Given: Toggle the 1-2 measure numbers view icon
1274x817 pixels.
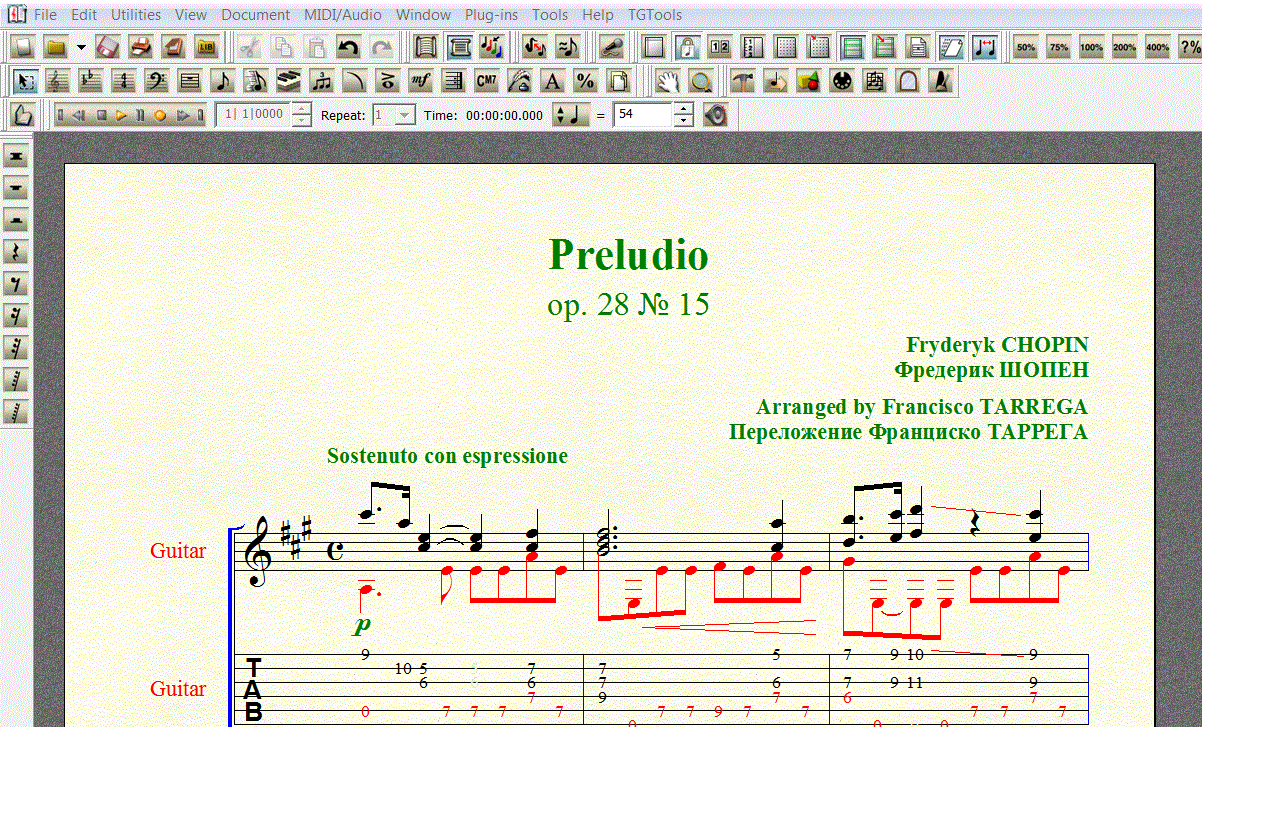Looking at the screenshot, I should tap(720, 47).
